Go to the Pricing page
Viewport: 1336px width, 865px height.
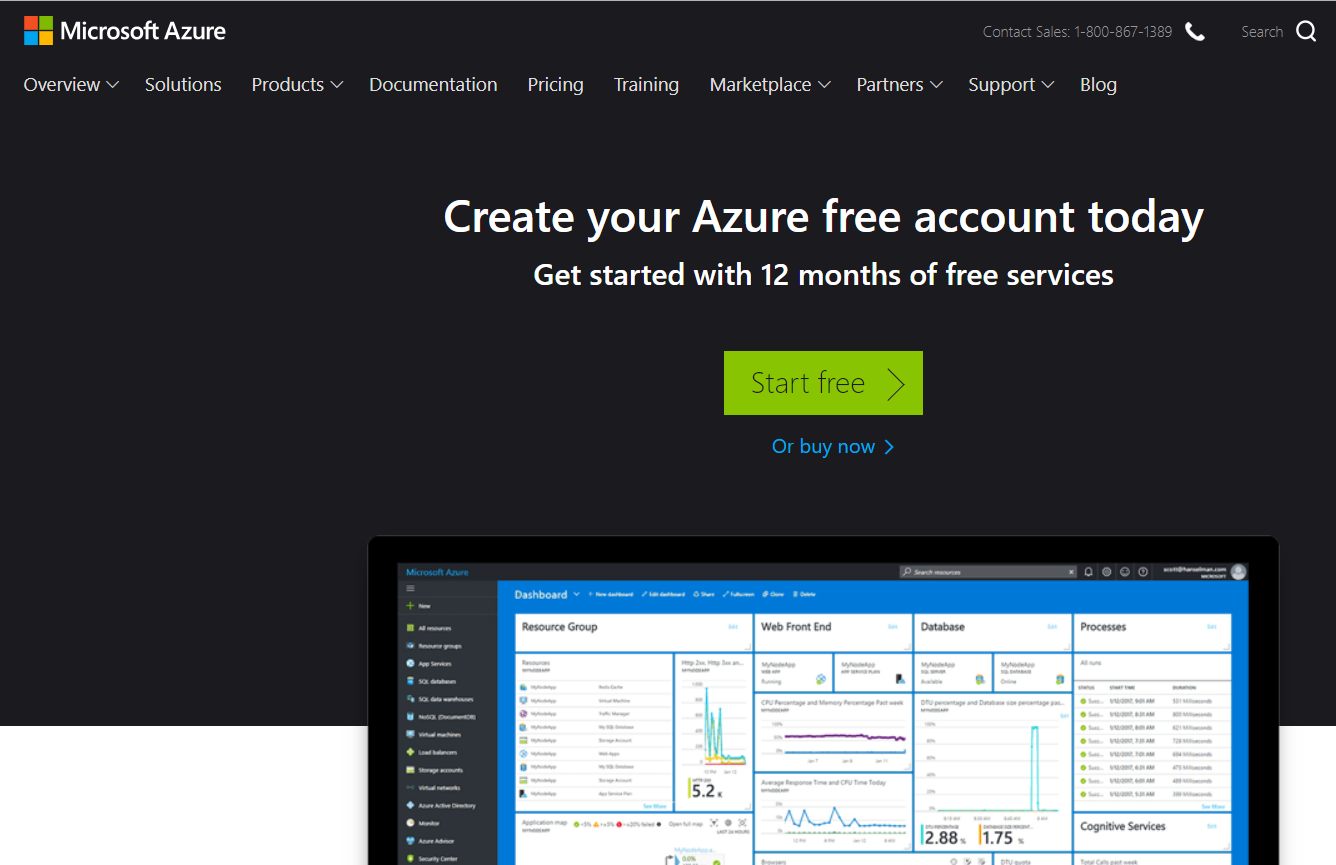click(x=555, y=85)
